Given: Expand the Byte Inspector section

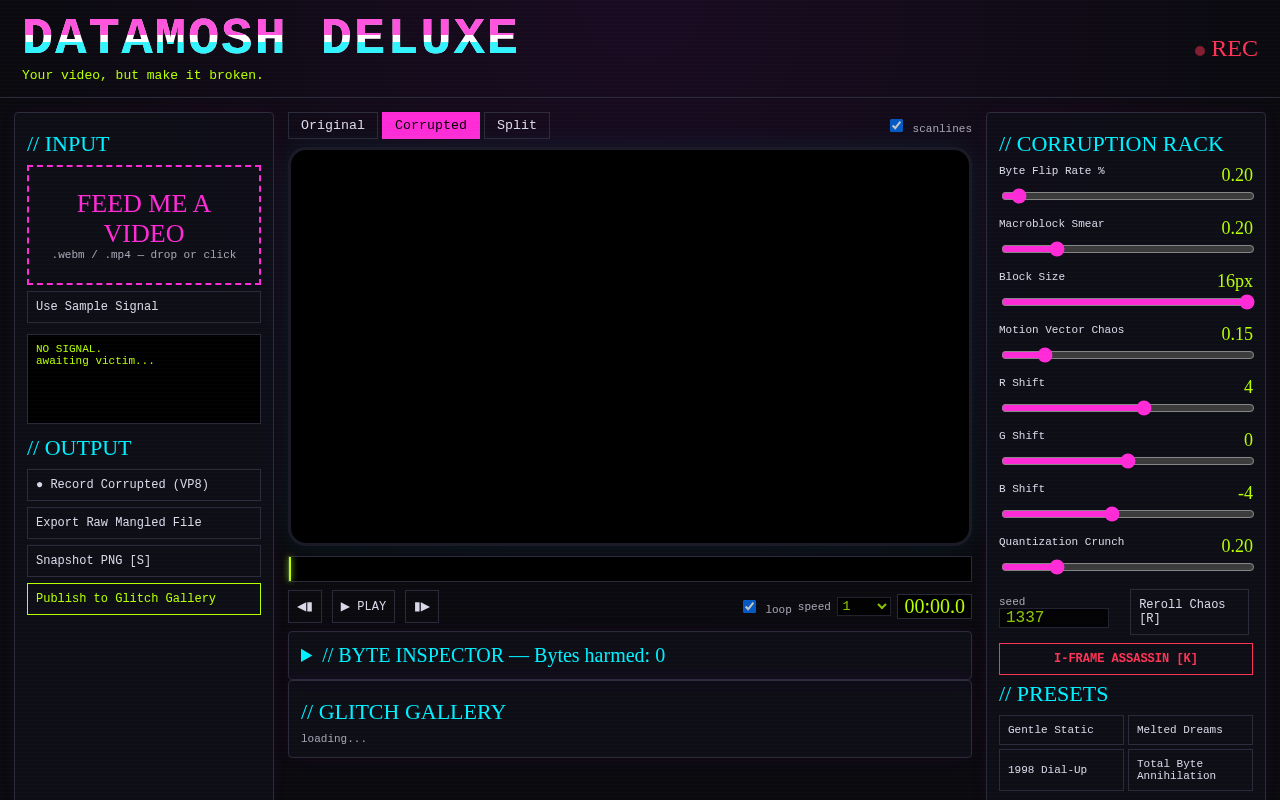Looking at the screenshot, I should pos(630,655).
